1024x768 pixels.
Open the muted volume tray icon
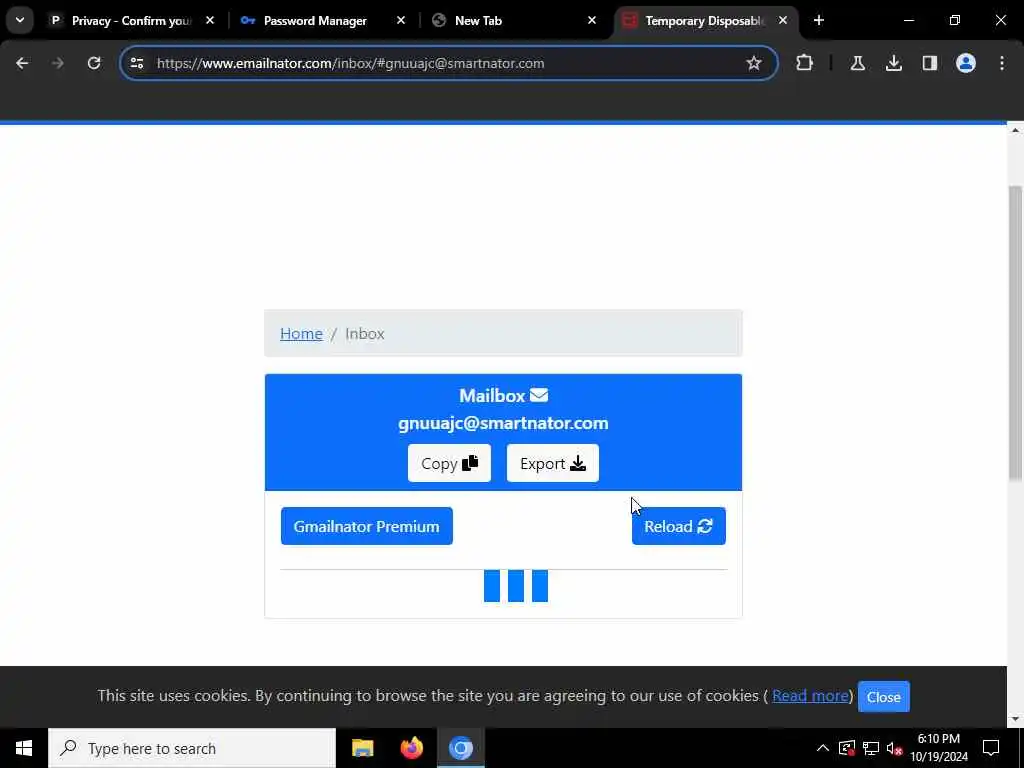[x=894, y=748]
